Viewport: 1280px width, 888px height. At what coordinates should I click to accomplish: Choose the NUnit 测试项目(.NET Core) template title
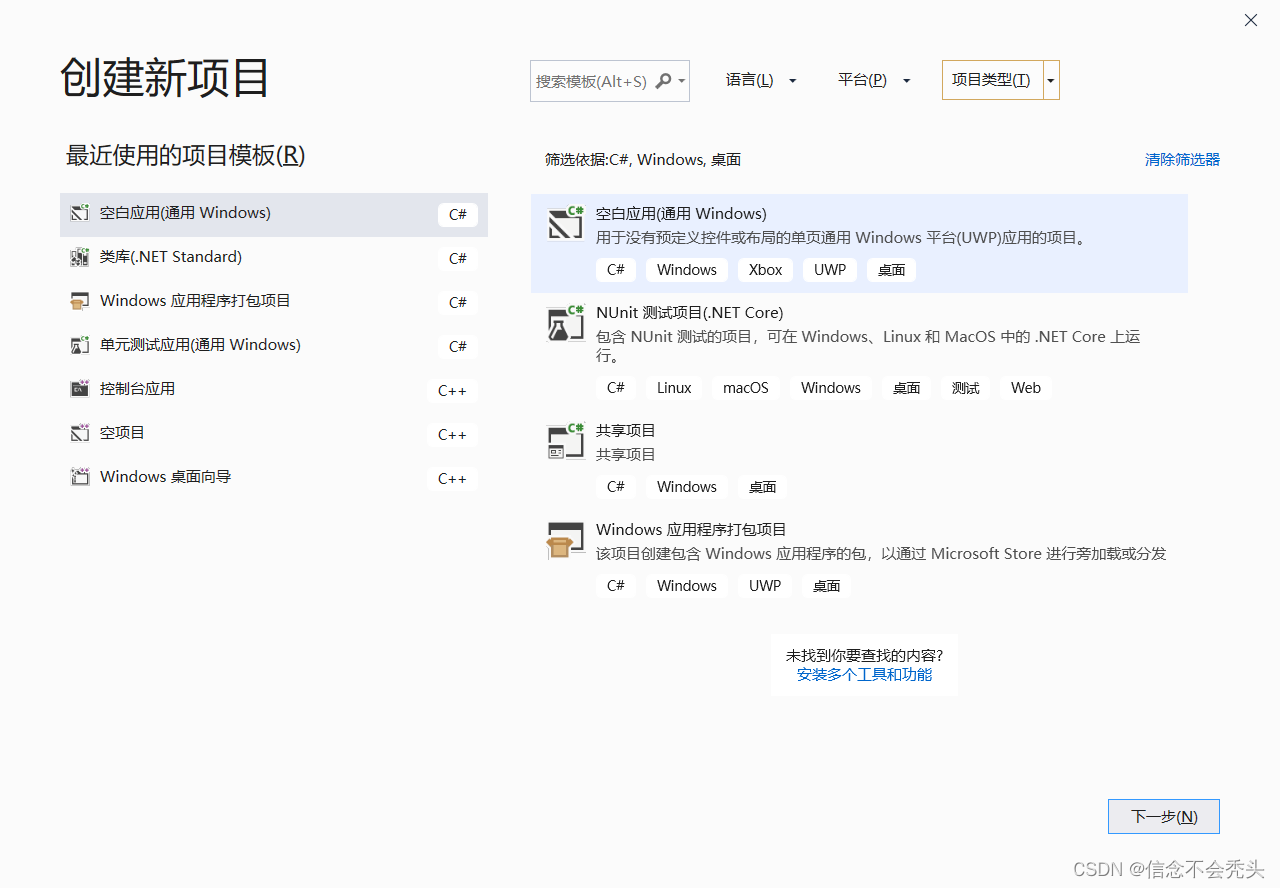[x=689, y=312]
